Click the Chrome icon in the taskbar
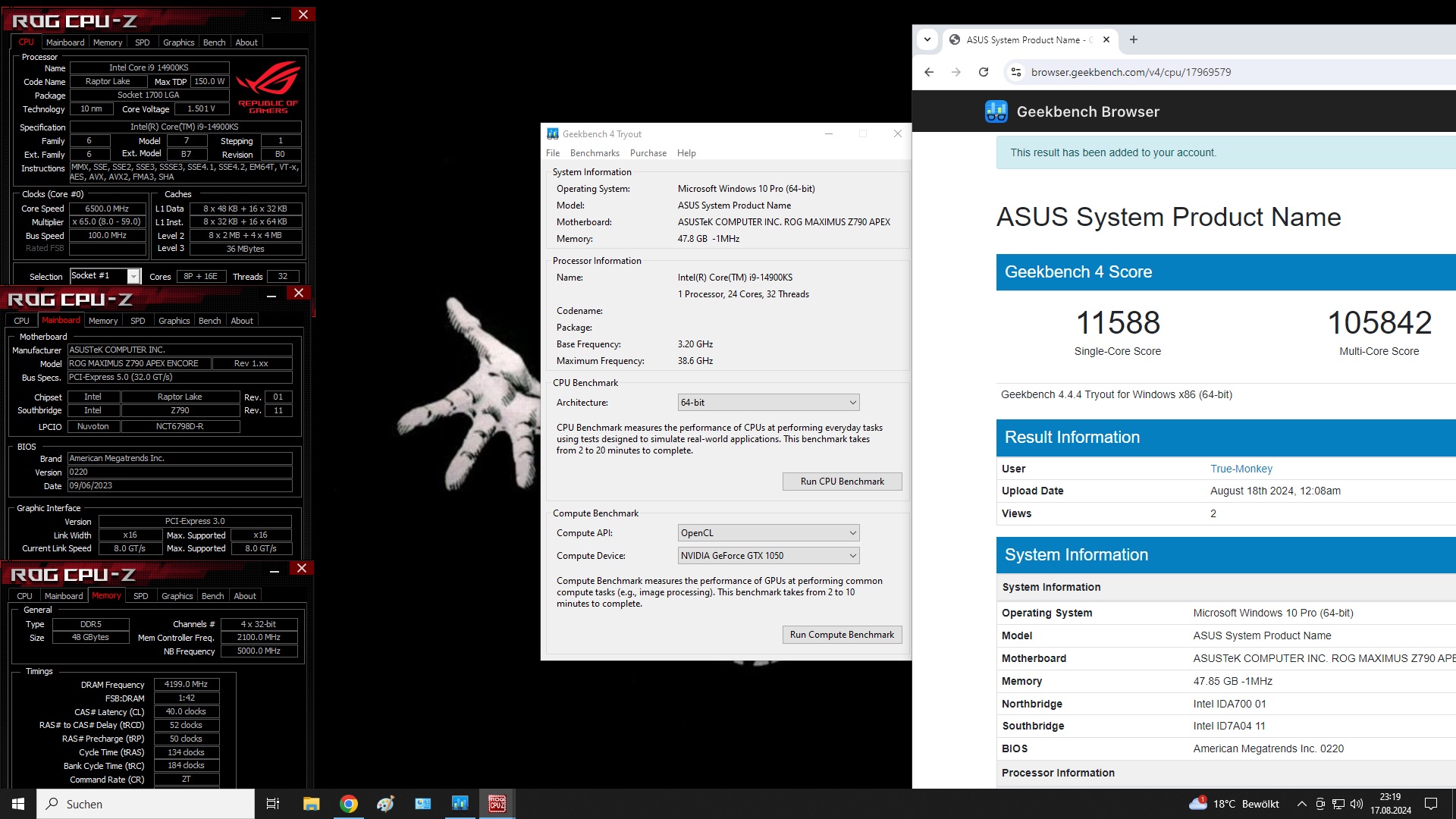 (x=349, y=804)
